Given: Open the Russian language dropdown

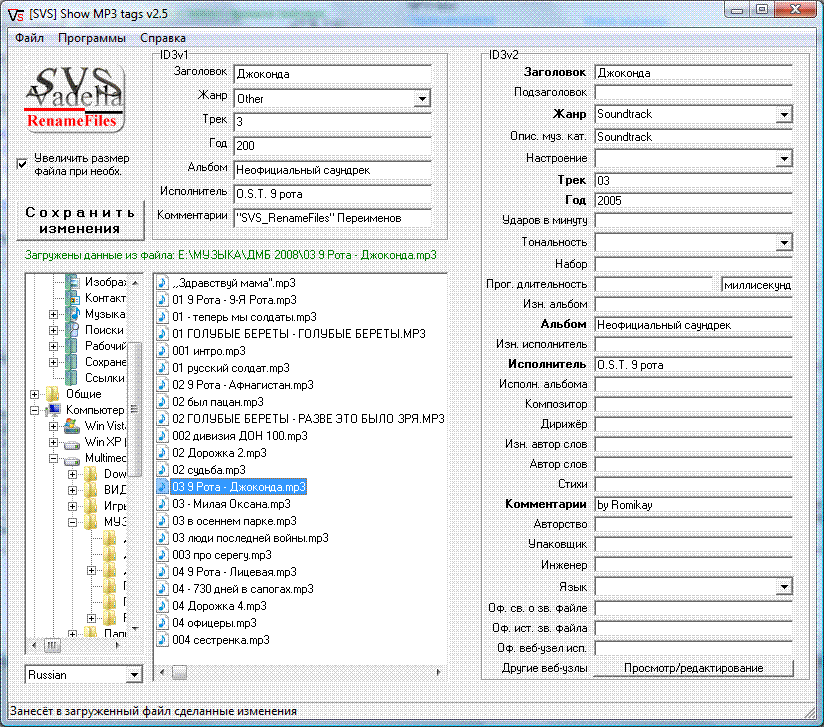Looking at the screenshot, I should (135, 675).
